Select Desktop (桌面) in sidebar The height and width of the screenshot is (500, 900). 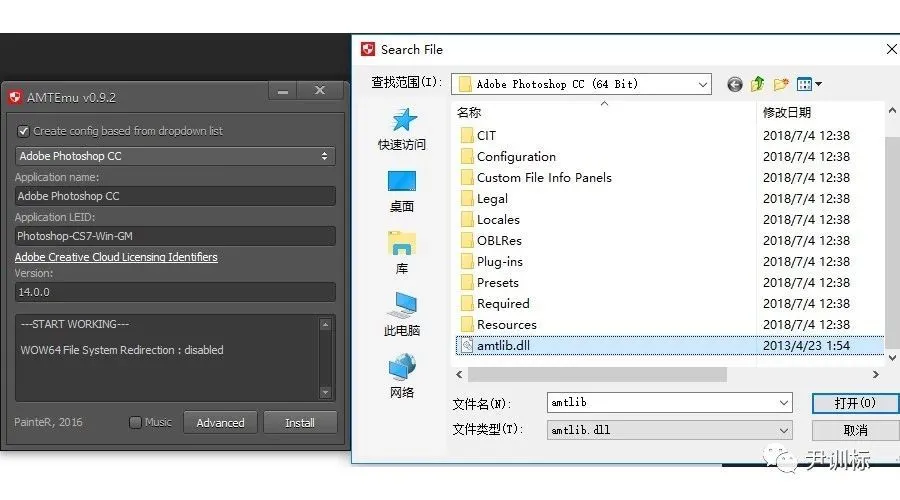402,192
